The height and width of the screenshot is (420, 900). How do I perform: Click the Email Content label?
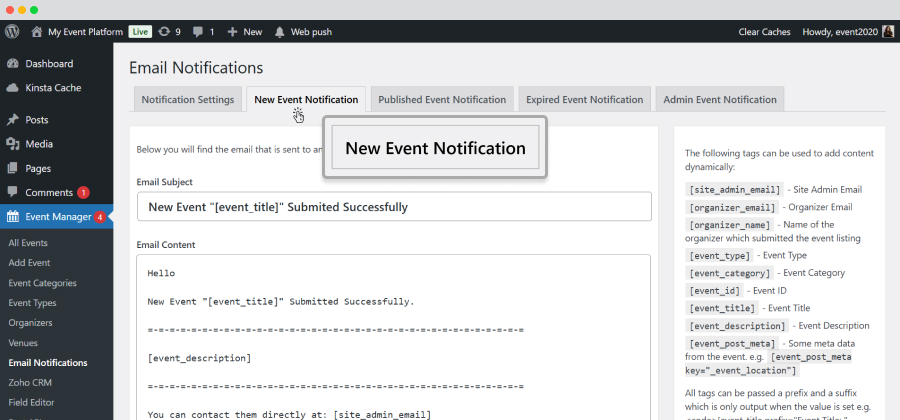coord(166,244)
